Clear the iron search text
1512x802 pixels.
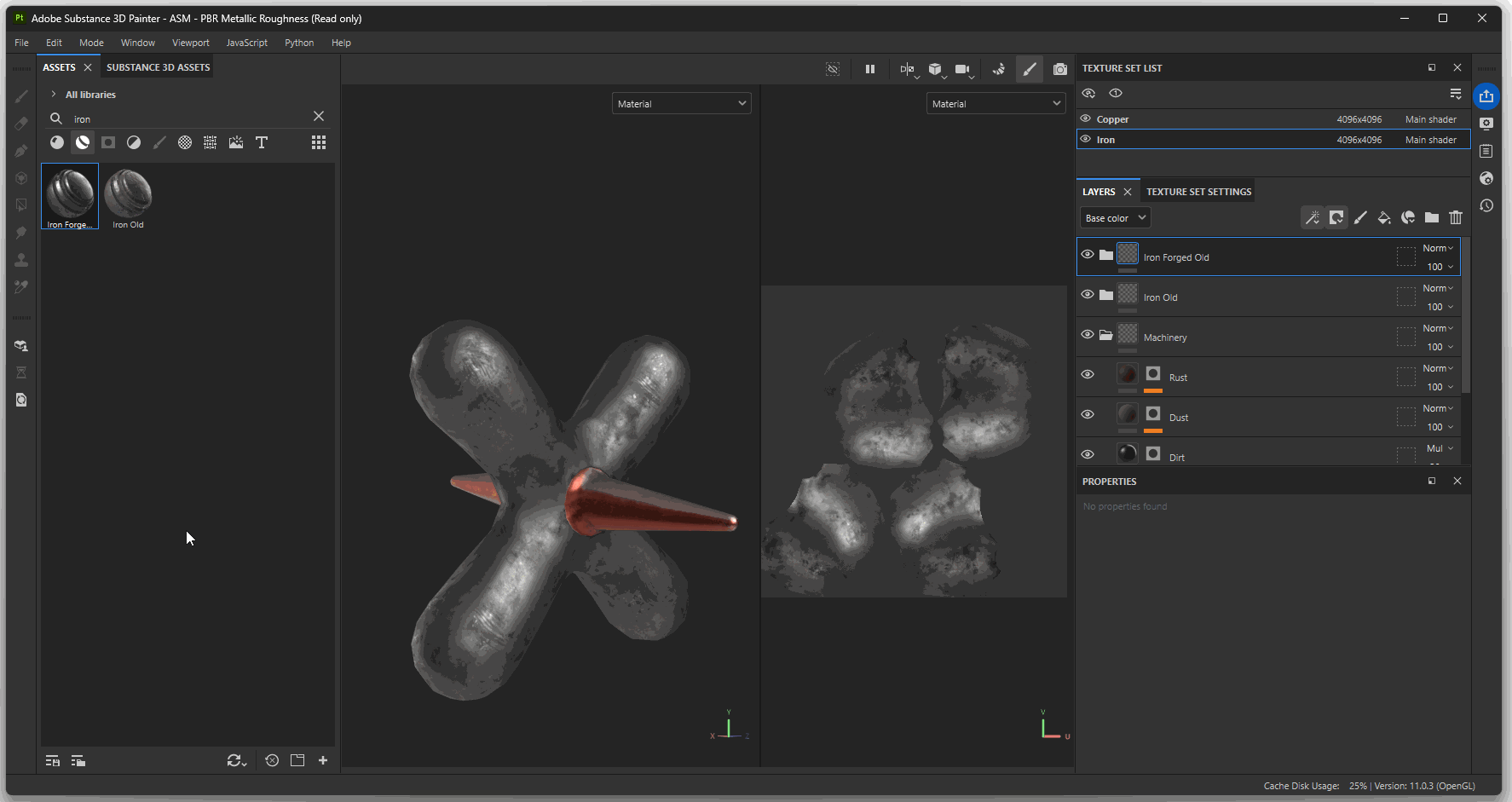(x=319, y=116)
